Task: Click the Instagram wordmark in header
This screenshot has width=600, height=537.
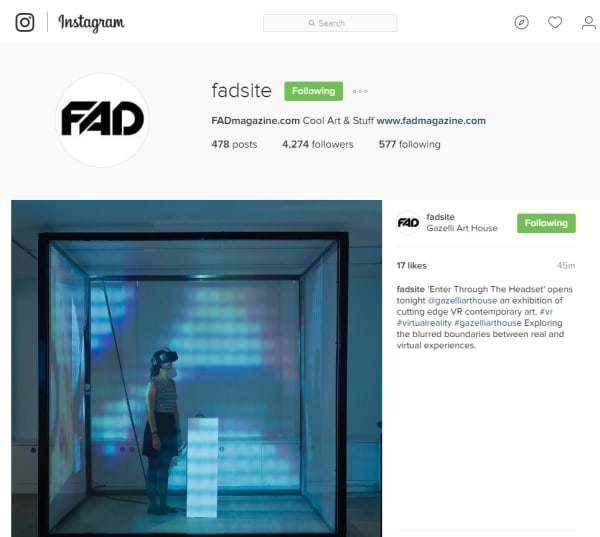Action: (x=91, y=23)
